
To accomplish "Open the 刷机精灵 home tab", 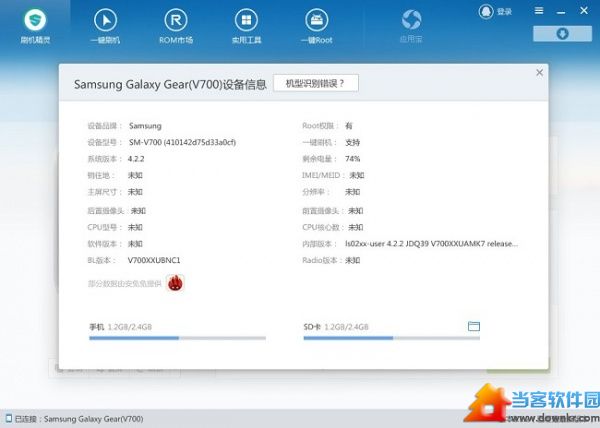I will (35, 26).
